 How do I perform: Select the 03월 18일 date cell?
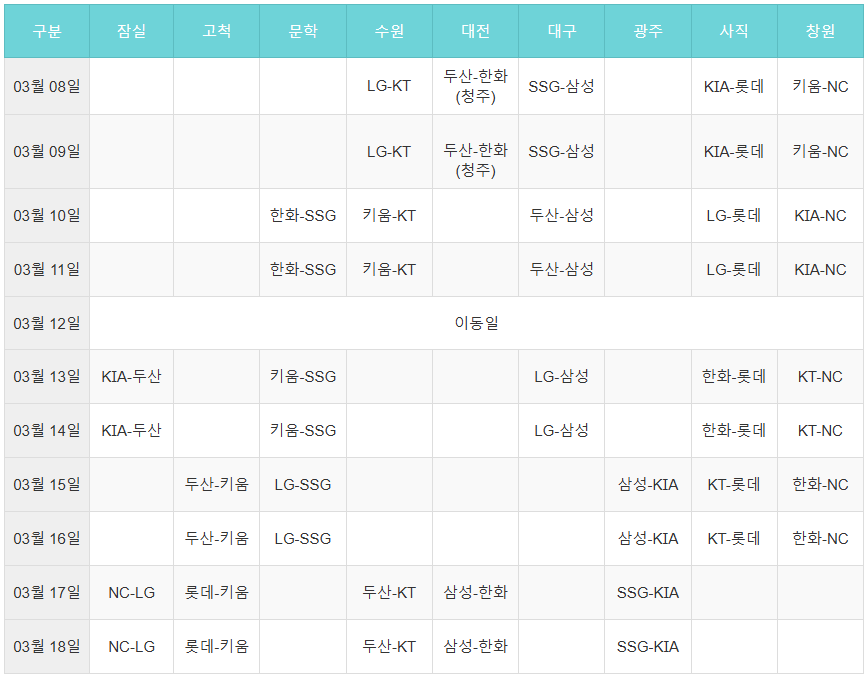47,646
